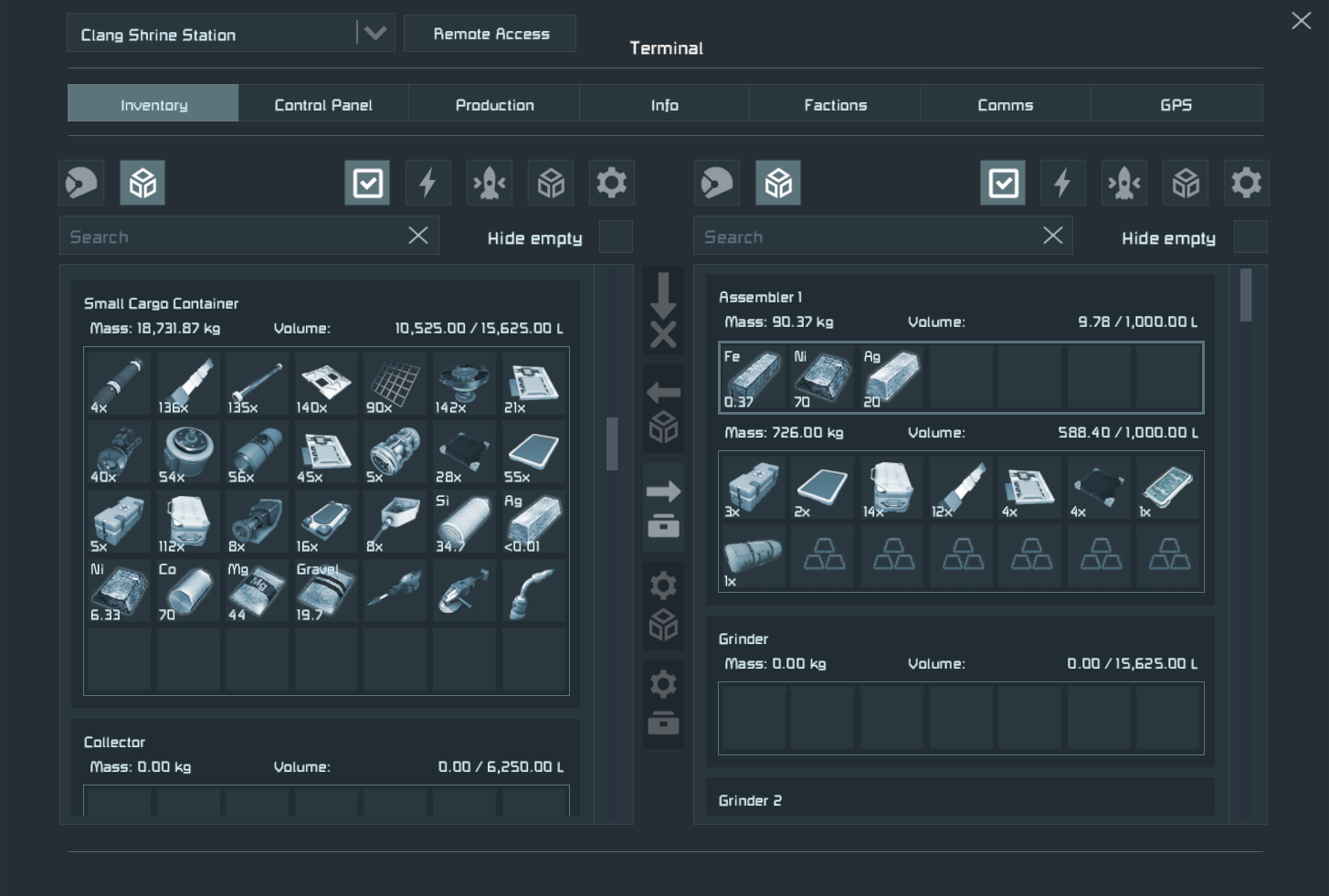
Task: Click the right panel gear filter icon
Action: pyautogui.click(x=1247, y=183)
